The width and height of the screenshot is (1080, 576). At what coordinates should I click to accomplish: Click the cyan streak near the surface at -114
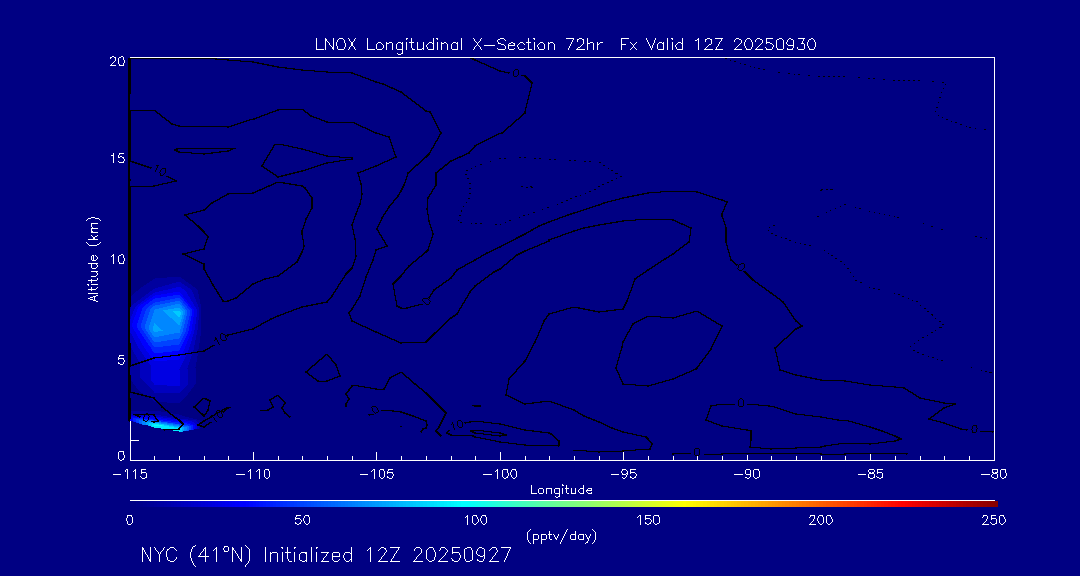pos(162,425)
